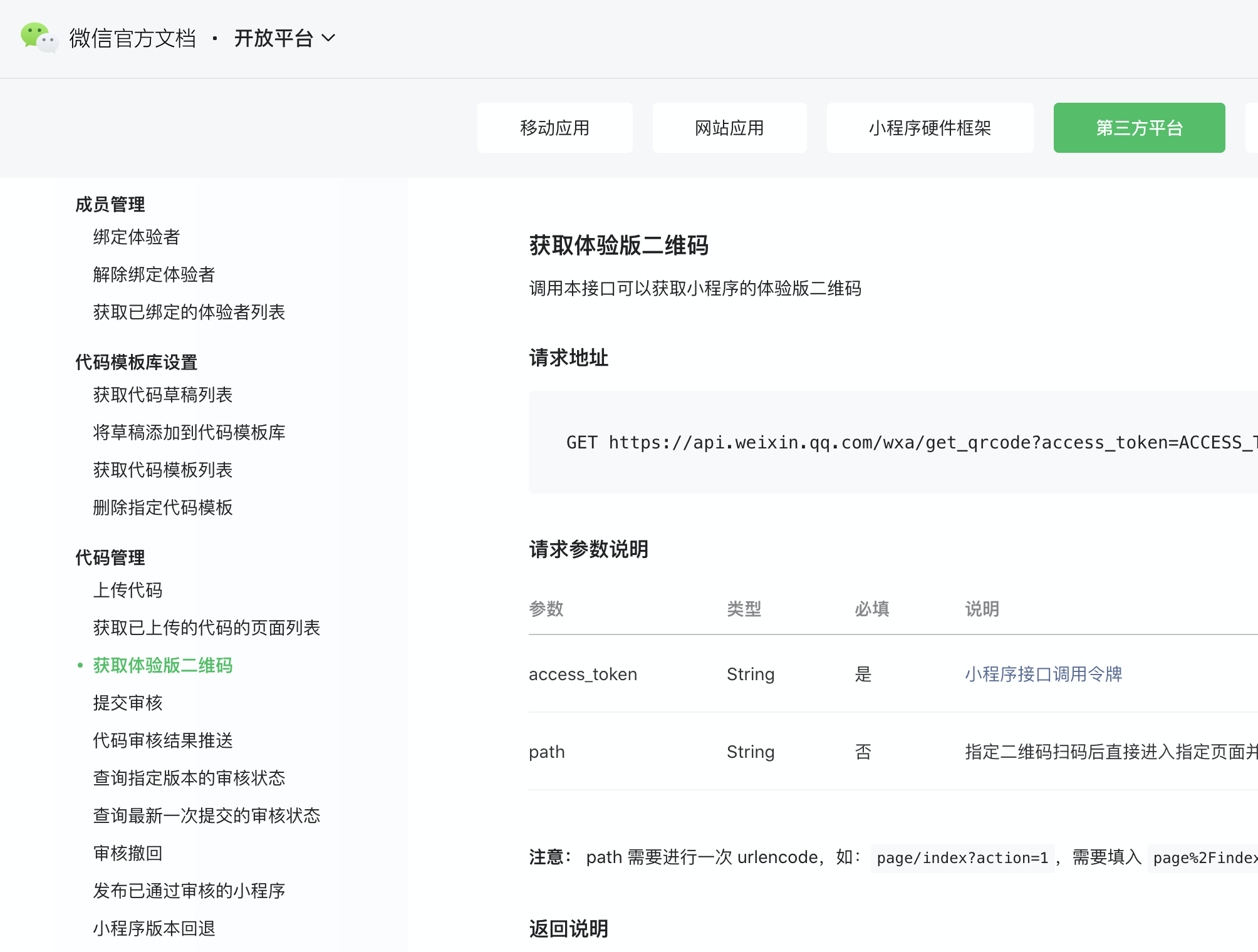Open the 移动应用 tab
1258x952 pixels.
[x=554, y=128]
